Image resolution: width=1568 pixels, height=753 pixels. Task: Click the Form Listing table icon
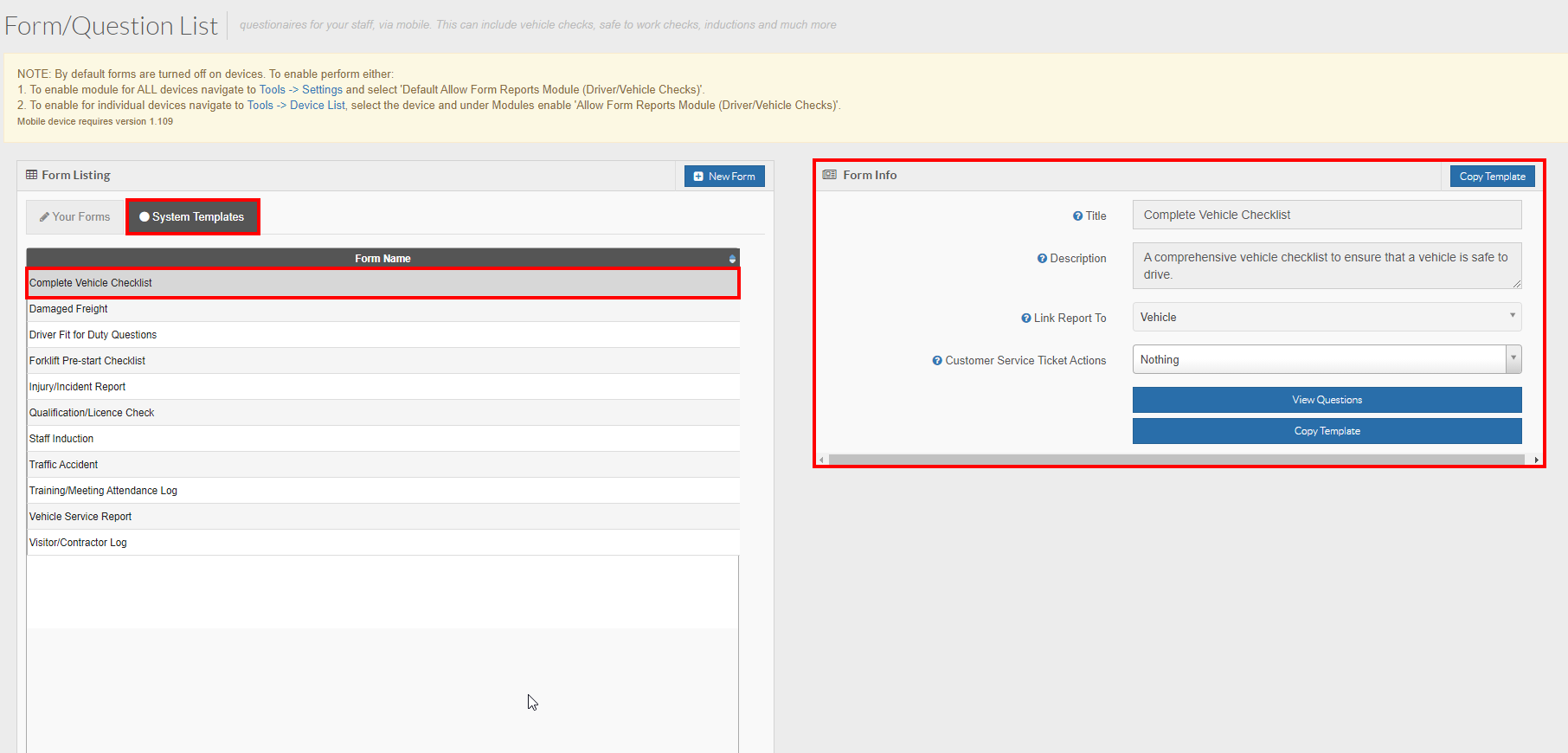click(x=32, y=175)
